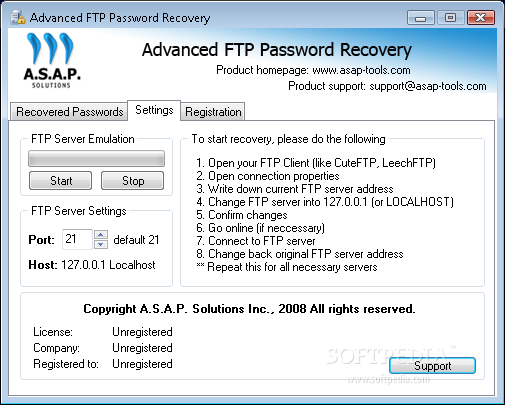This screenshot has width=505, height=405.
Task: Close the Advanced FTP Password Recovery window
Action: (x=480, y=18)
